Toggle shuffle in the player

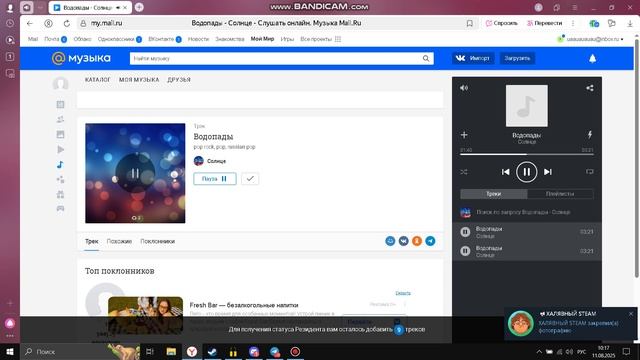[x=464, y=172]
